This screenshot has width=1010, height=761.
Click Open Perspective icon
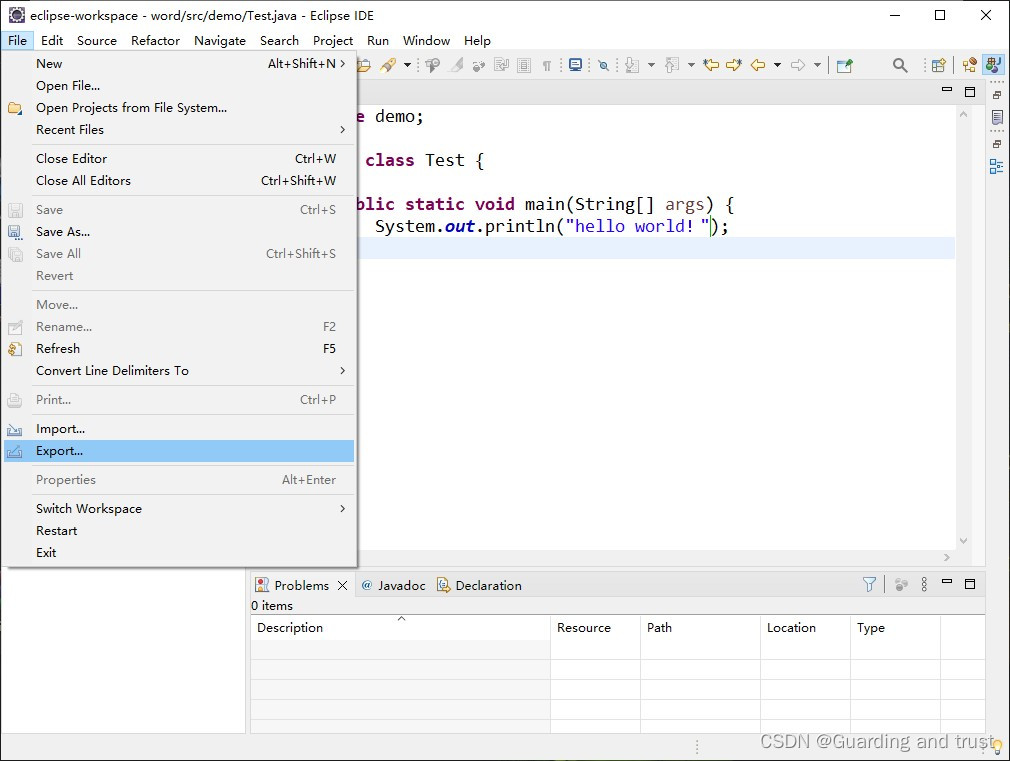(939, 65)
